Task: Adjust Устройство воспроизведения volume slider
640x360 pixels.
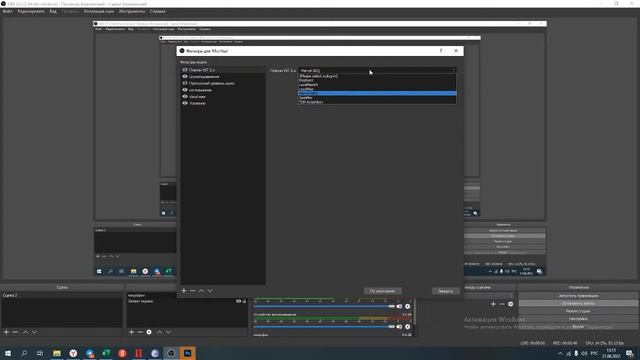Action: [x=324, y=327]
